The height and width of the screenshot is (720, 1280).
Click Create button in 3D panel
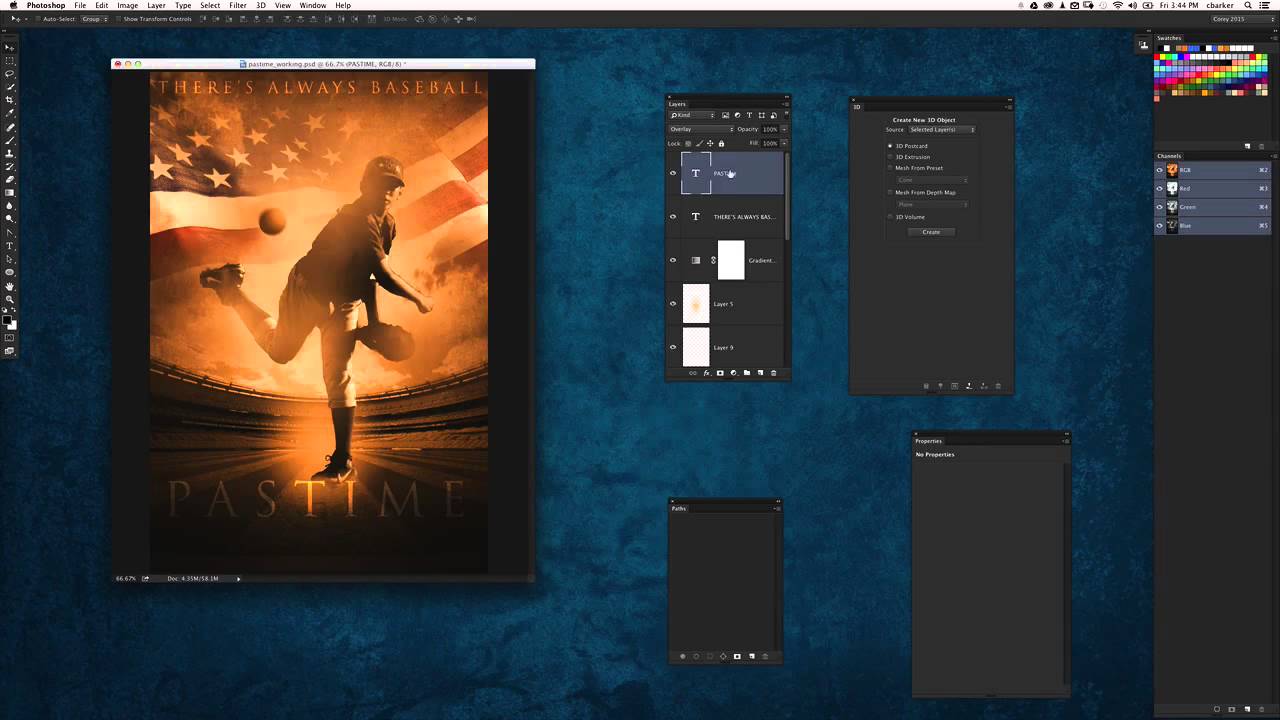tap(931, 232)
